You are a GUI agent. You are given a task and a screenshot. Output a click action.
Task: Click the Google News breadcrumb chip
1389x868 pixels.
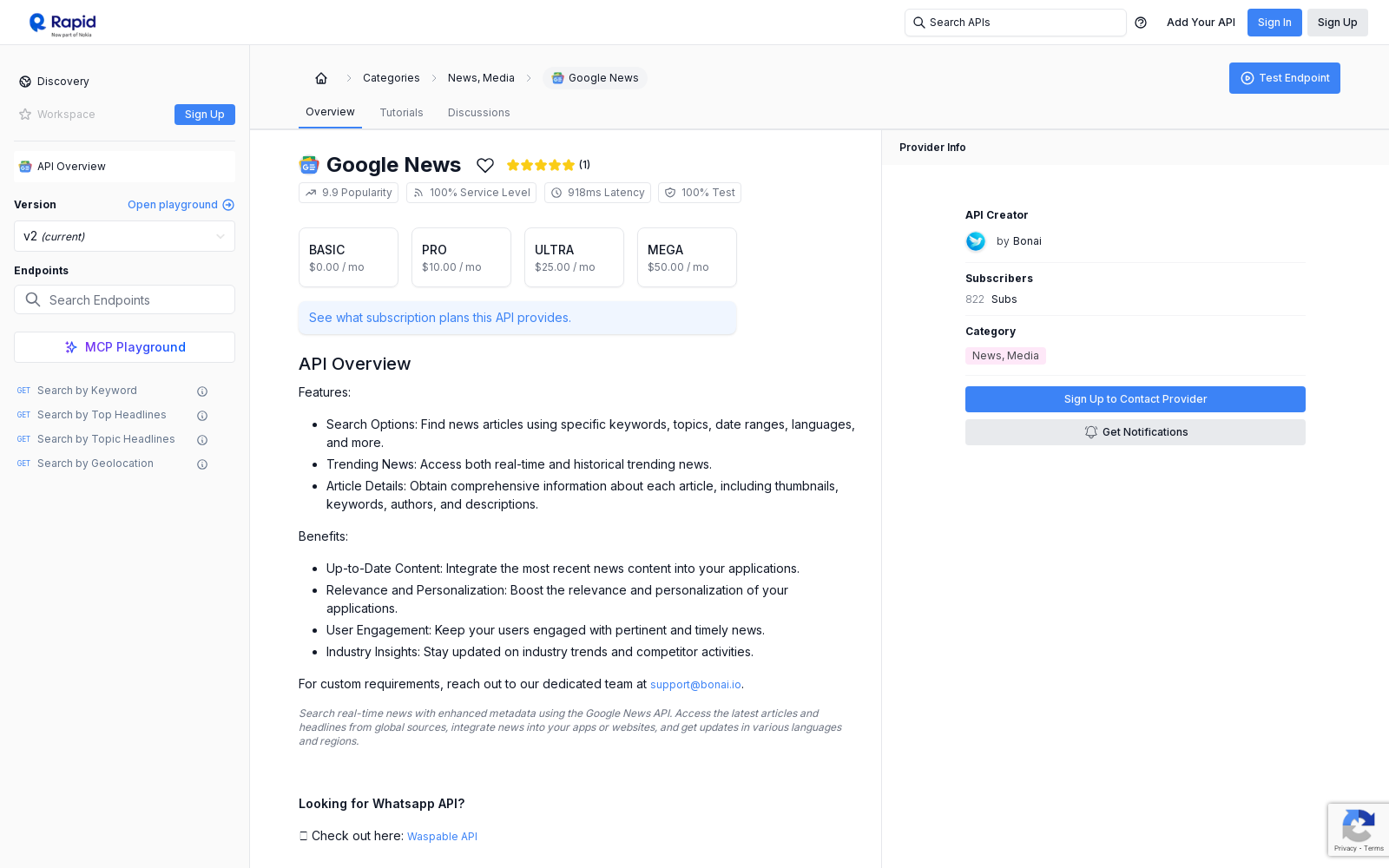click(x=596, y=78)
